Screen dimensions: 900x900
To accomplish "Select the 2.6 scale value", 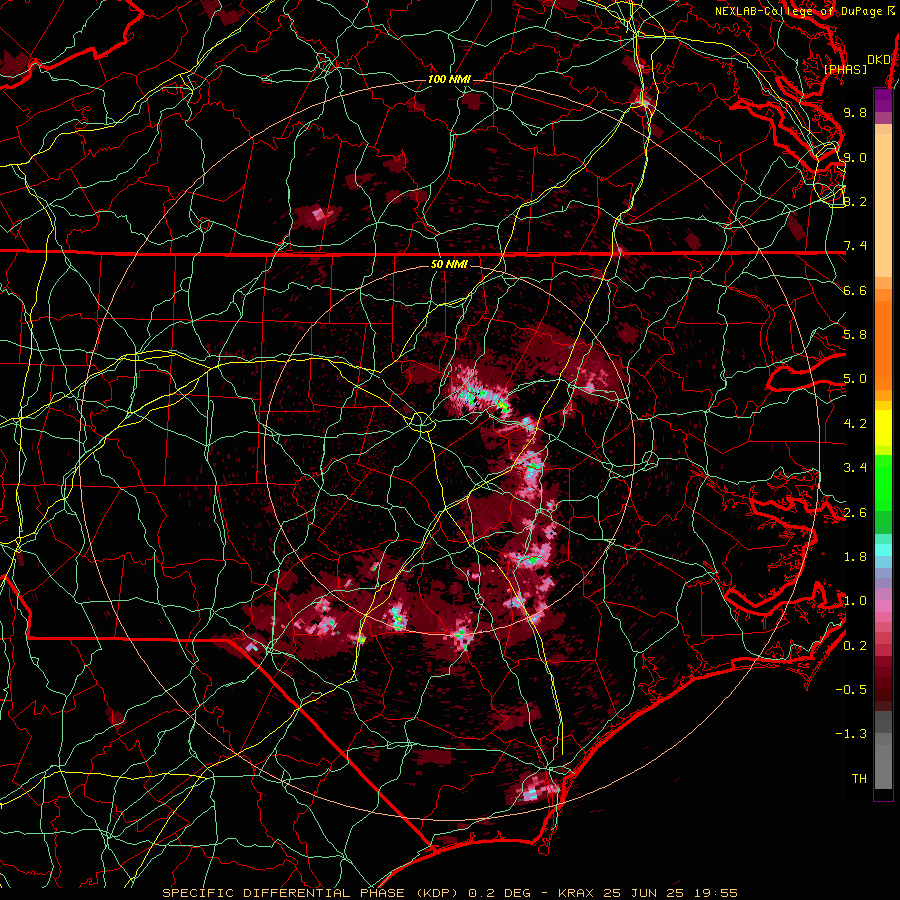I will tap(855, 513).
